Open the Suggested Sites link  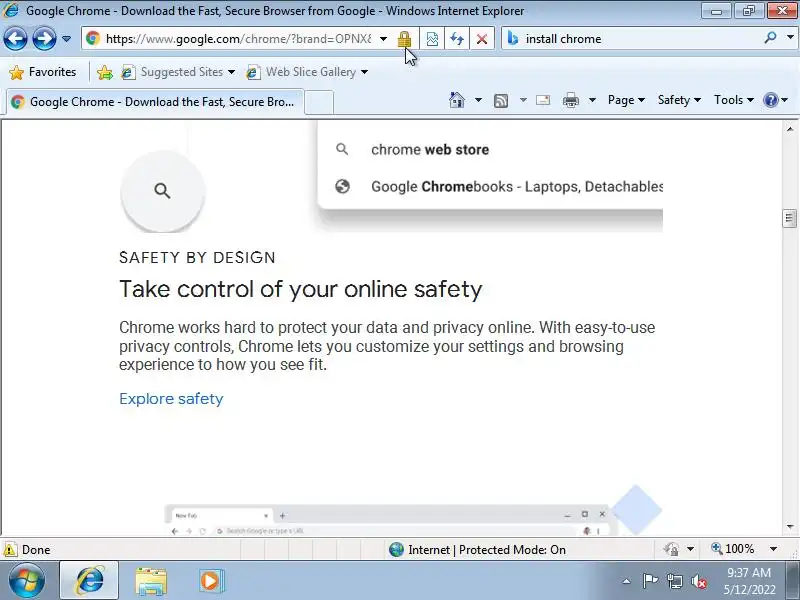(178, 72)
